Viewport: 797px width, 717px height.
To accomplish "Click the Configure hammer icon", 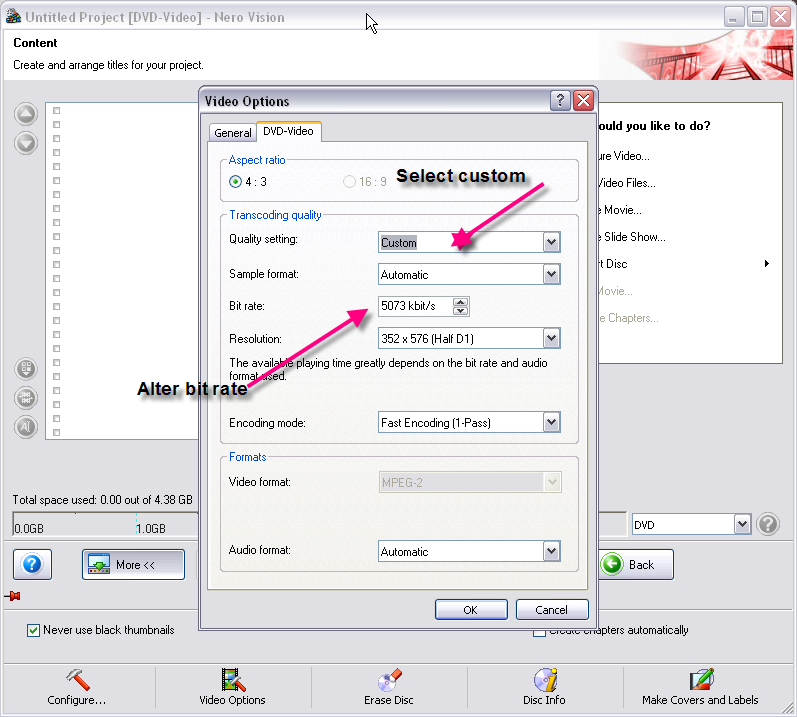I will point(77,680).
